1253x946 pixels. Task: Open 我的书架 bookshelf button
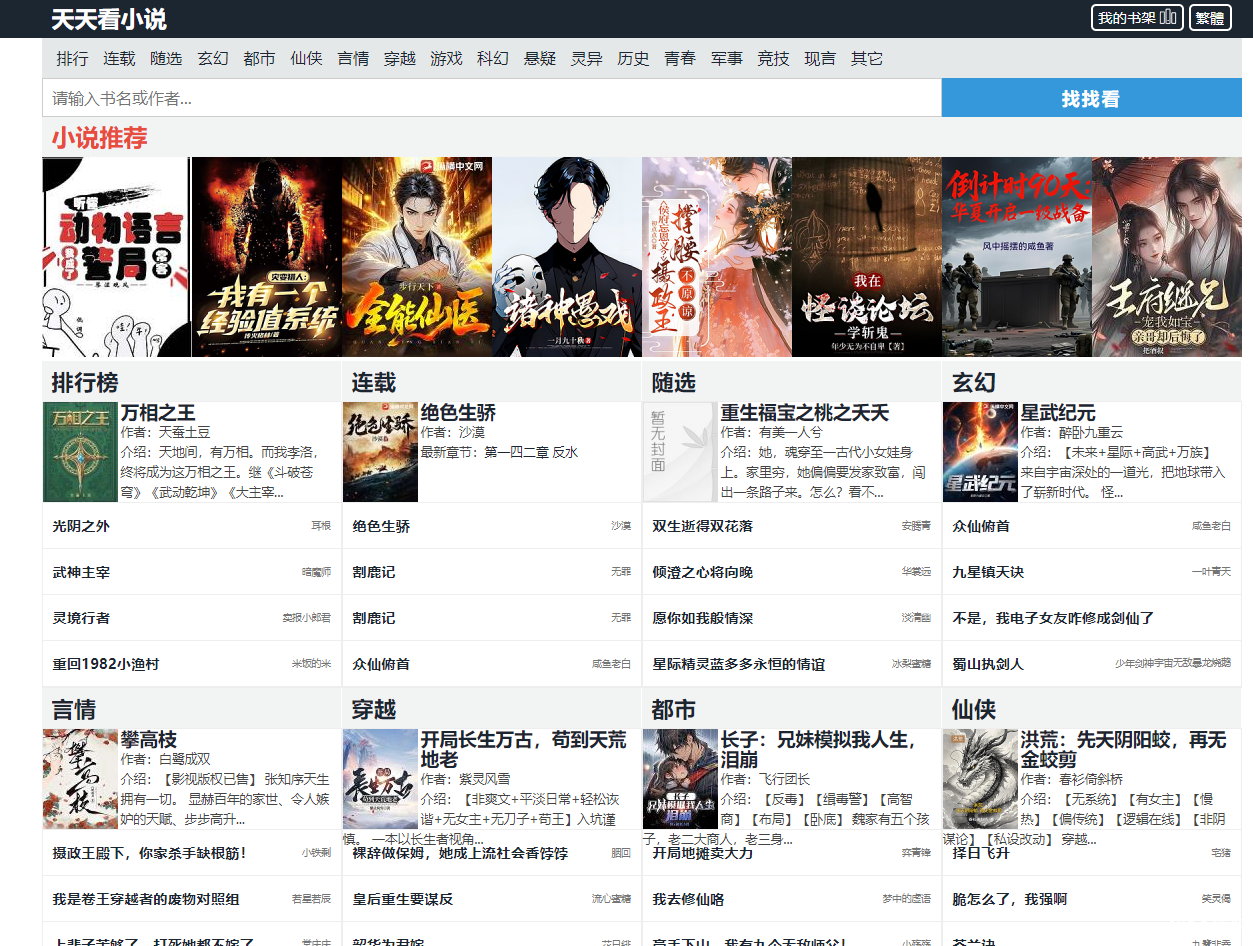(1136, 18)
